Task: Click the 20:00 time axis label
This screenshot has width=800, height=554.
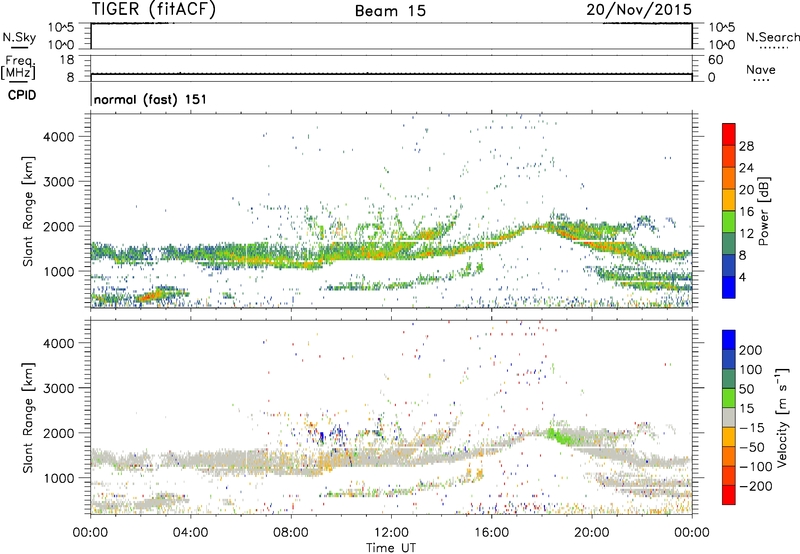Action: tap(591, 533)
